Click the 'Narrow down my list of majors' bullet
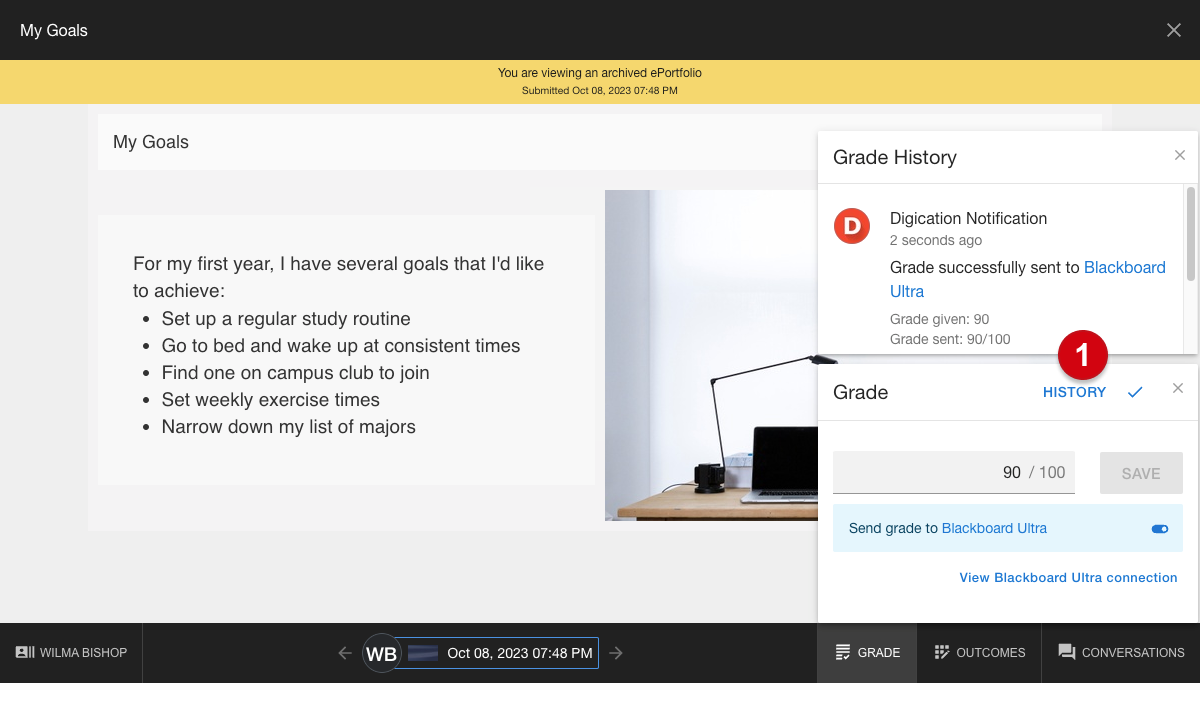This screenshot has height=711, width=1200. 288,427
